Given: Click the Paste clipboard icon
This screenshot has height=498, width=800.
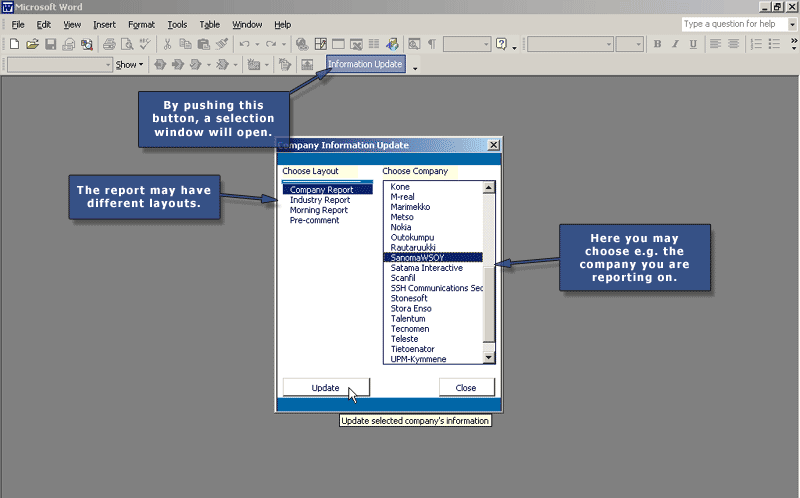Looking at the screenshot, I should 204,44.
